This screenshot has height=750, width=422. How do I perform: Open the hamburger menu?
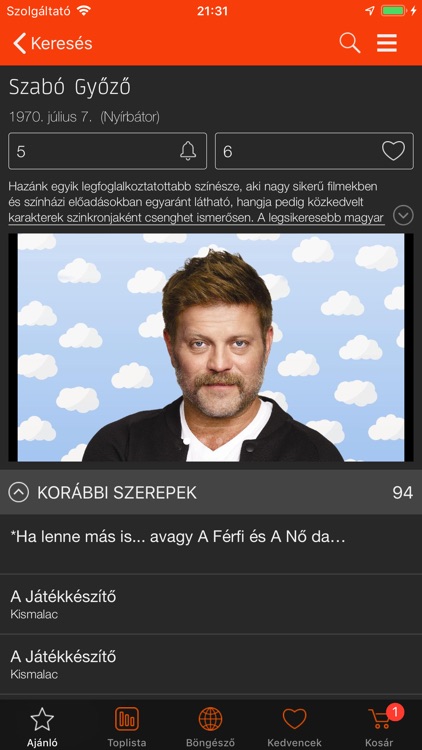[387, 43]
